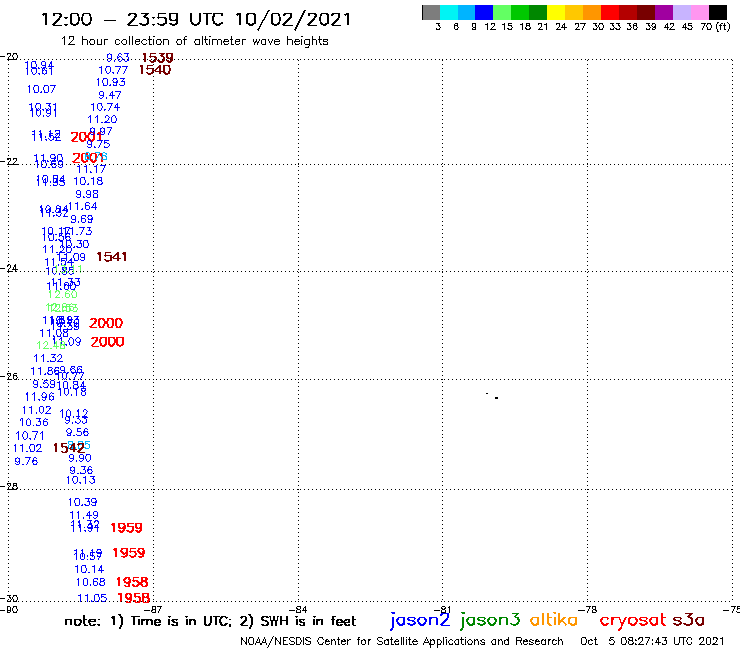This screenshot has width=740, height=650.
Task: Click wave height value '10.36'
Action: click(x=34, y=422)
